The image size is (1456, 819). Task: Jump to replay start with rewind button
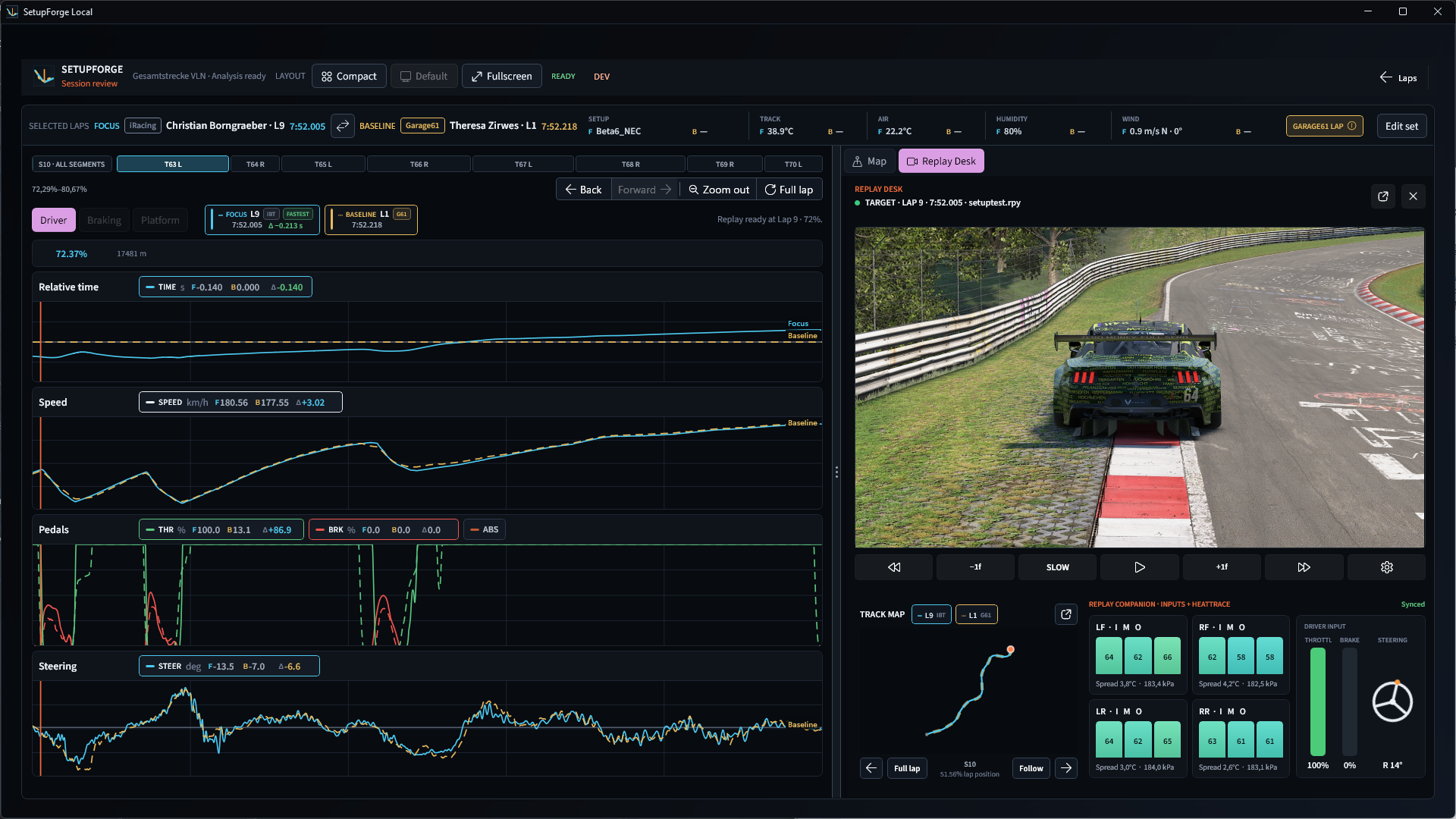(894, 567)
